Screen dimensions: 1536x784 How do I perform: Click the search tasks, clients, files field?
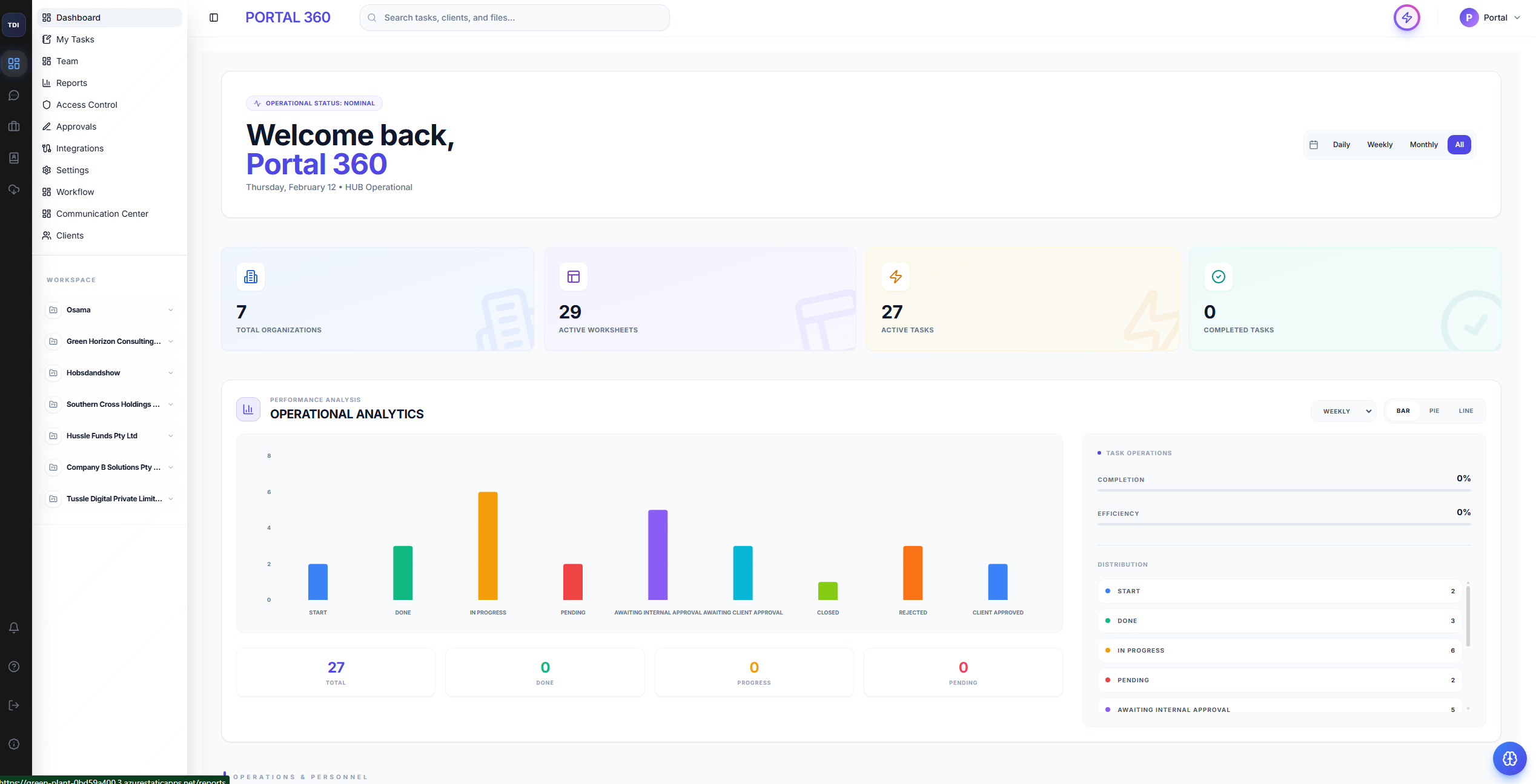pyautogui.click(x=515, y=18)
